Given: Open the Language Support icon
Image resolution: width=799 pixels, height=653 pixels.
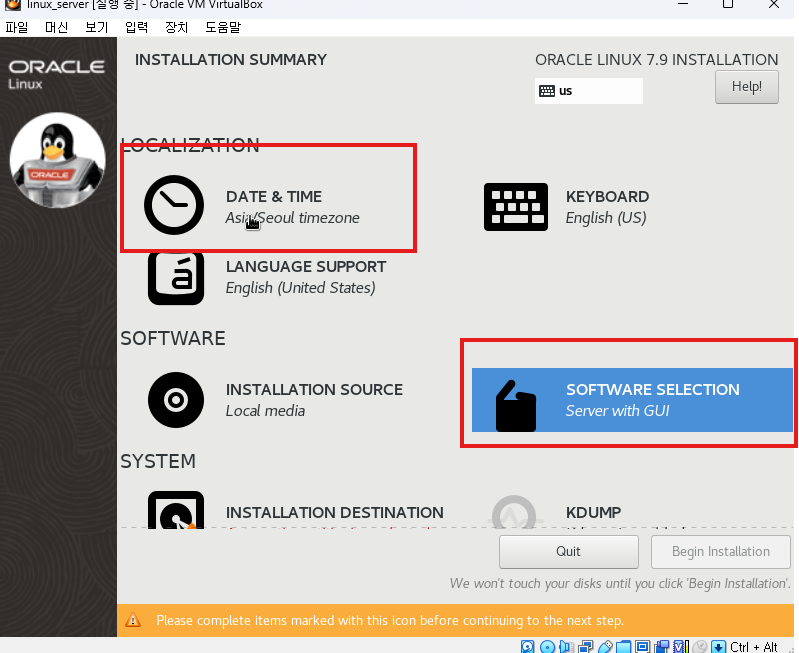Looking at the screenshot, I should tap(176, 278).
